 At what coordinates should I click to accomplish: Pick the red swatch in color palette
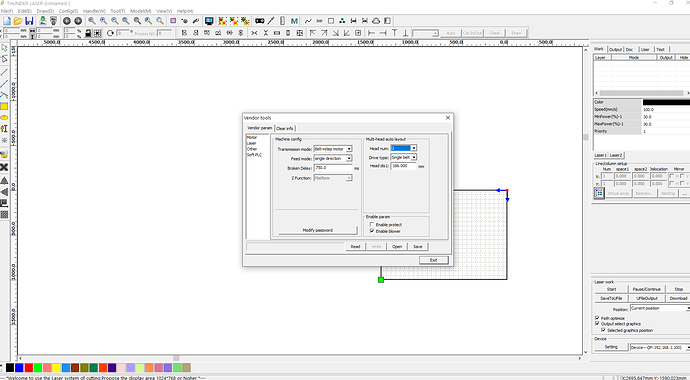pos(29,368)
